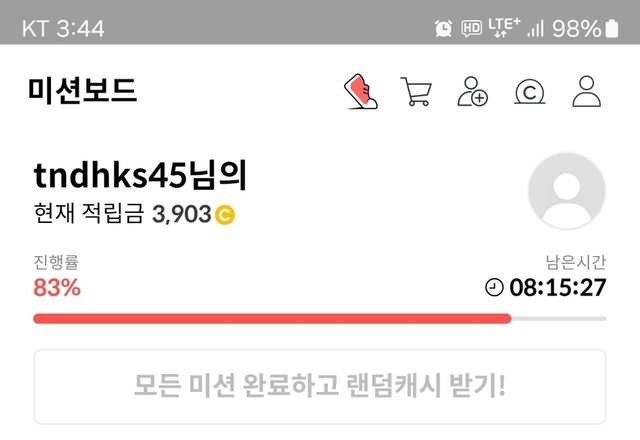
Task: Open the my profile person icon
Action: click(x=587, y=91)
